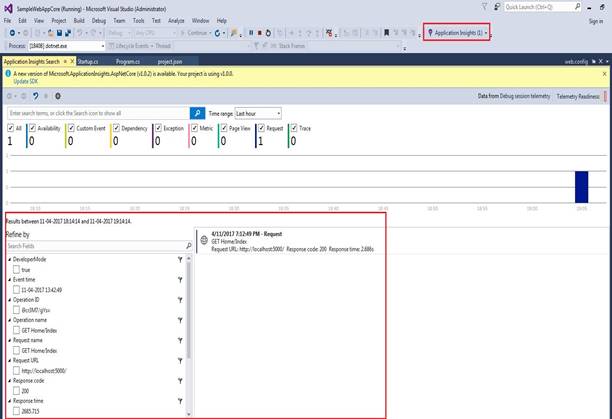Click the filter icon beside DeveloperMode
The image size is (612, 419).
coord(179,258)
